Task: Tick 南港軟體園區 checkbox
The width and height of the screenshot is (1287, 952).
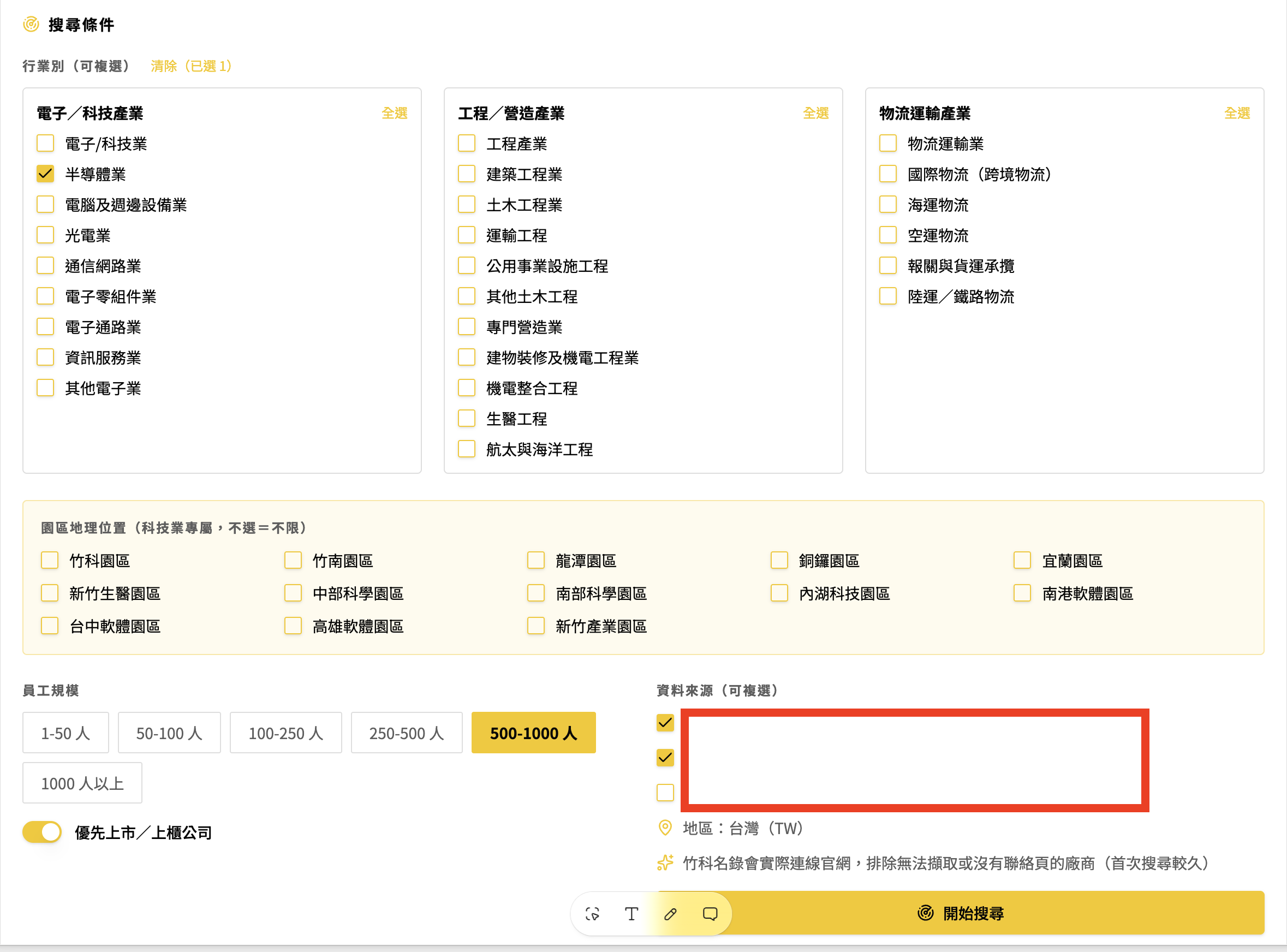Action: [1022, 593]
